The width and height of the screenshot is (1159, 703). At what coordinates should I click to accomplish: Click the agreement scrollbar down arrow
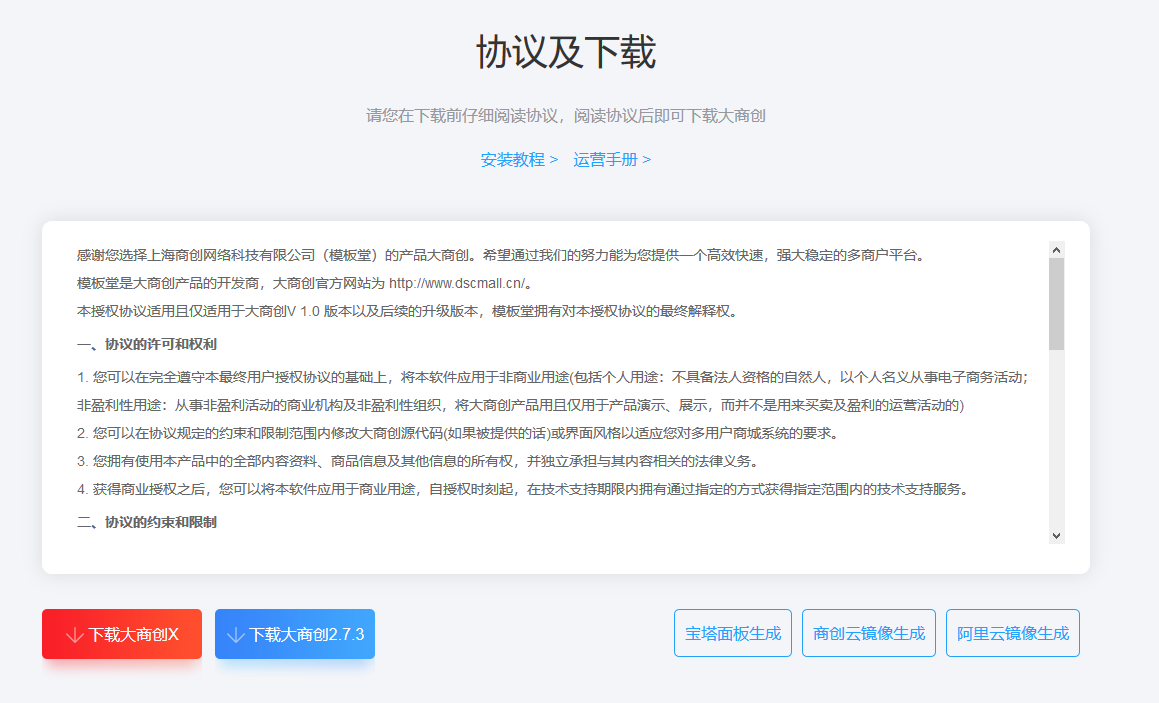pyautogui.click(x=1056, y=535)
